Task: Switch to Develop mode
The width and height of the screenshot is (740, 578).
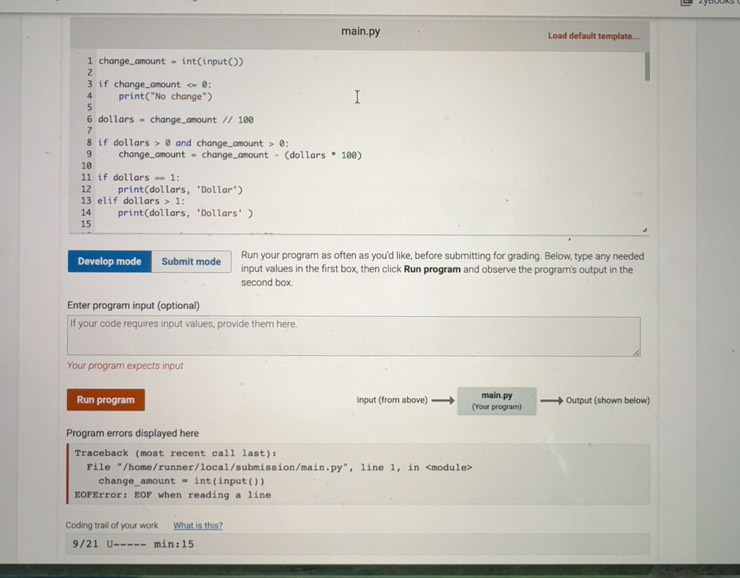Action: point(109,262)
